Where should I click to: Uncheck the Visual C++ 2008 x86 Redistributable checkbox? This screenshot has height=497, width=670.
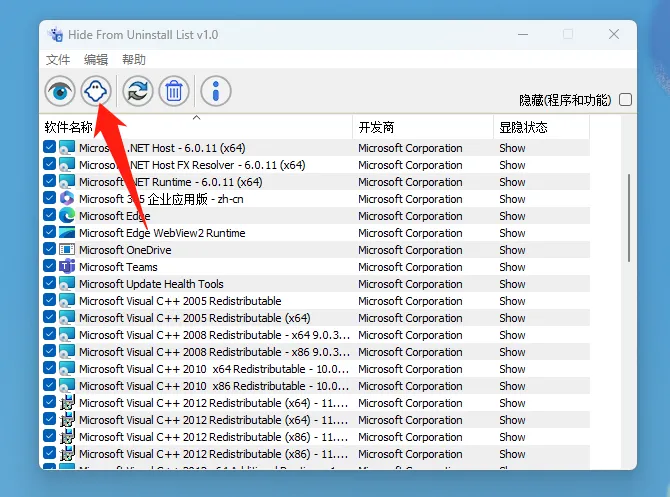click(50, 351)
